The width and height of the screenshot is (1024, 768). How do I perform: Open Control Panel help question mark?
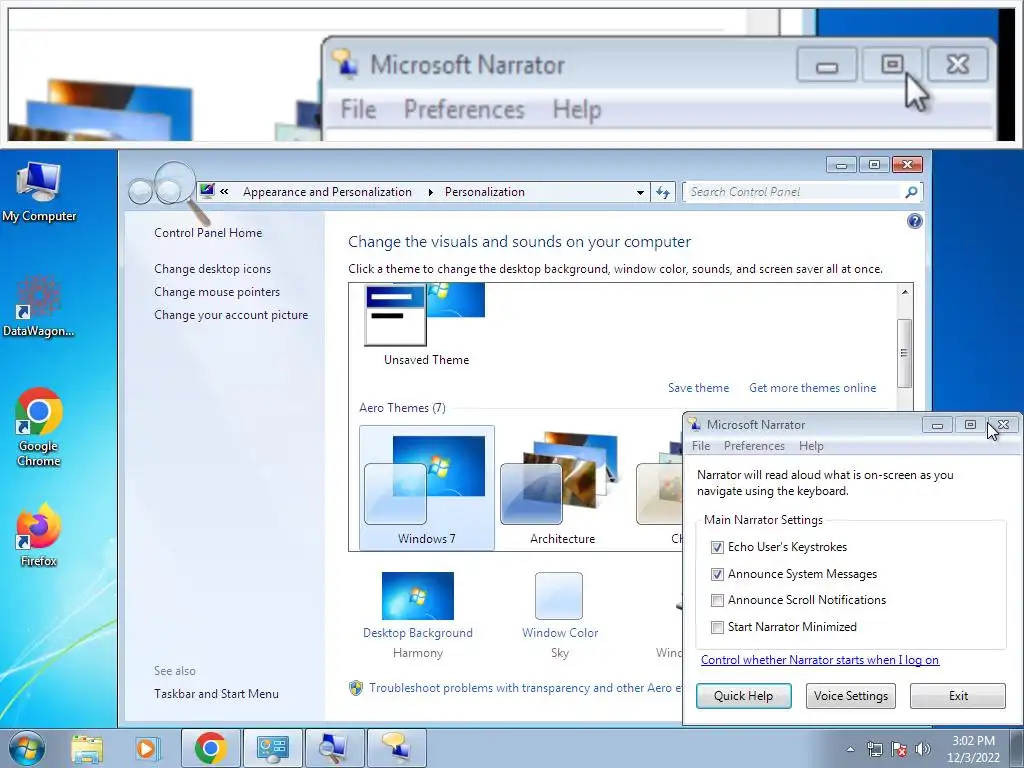click(915, 221)
